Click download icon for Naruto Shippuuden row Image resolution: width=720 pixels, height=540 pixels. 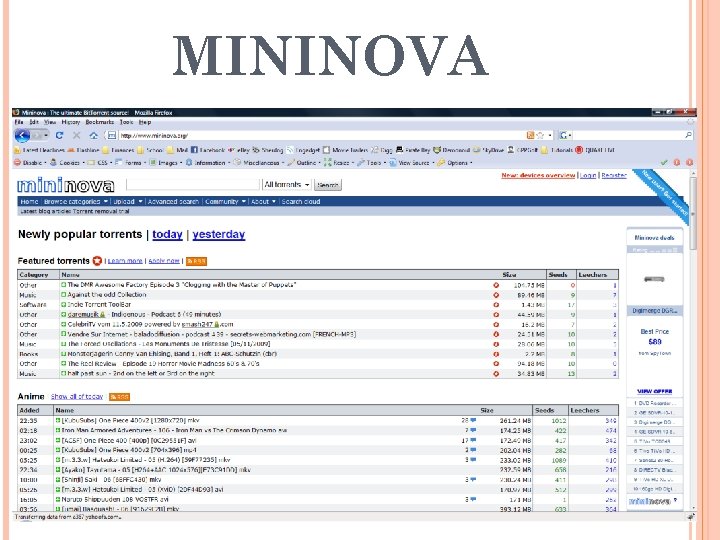pos(58,499)
